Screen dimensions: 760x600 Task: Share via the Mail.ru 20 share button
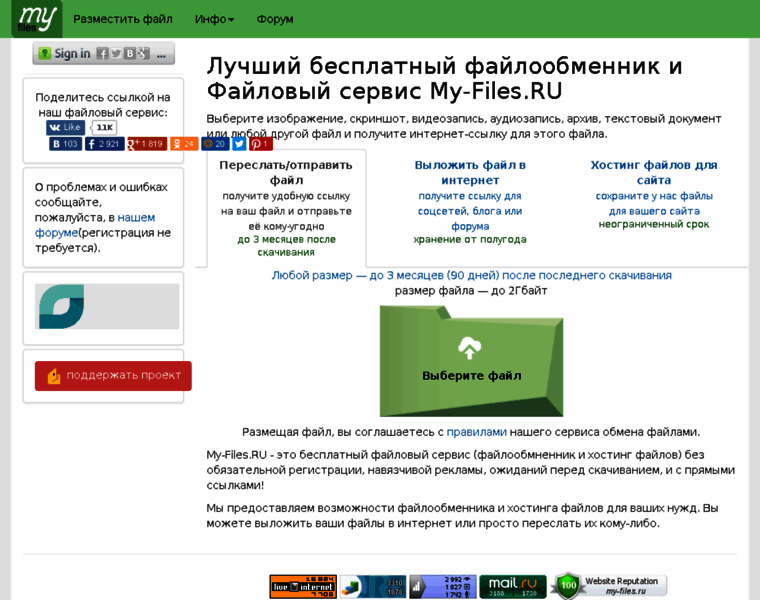(215, 144)
